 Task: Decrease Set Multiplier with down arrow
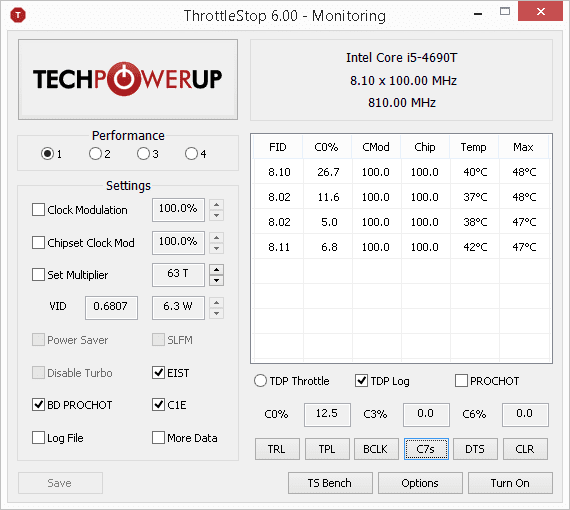[216, 281]
